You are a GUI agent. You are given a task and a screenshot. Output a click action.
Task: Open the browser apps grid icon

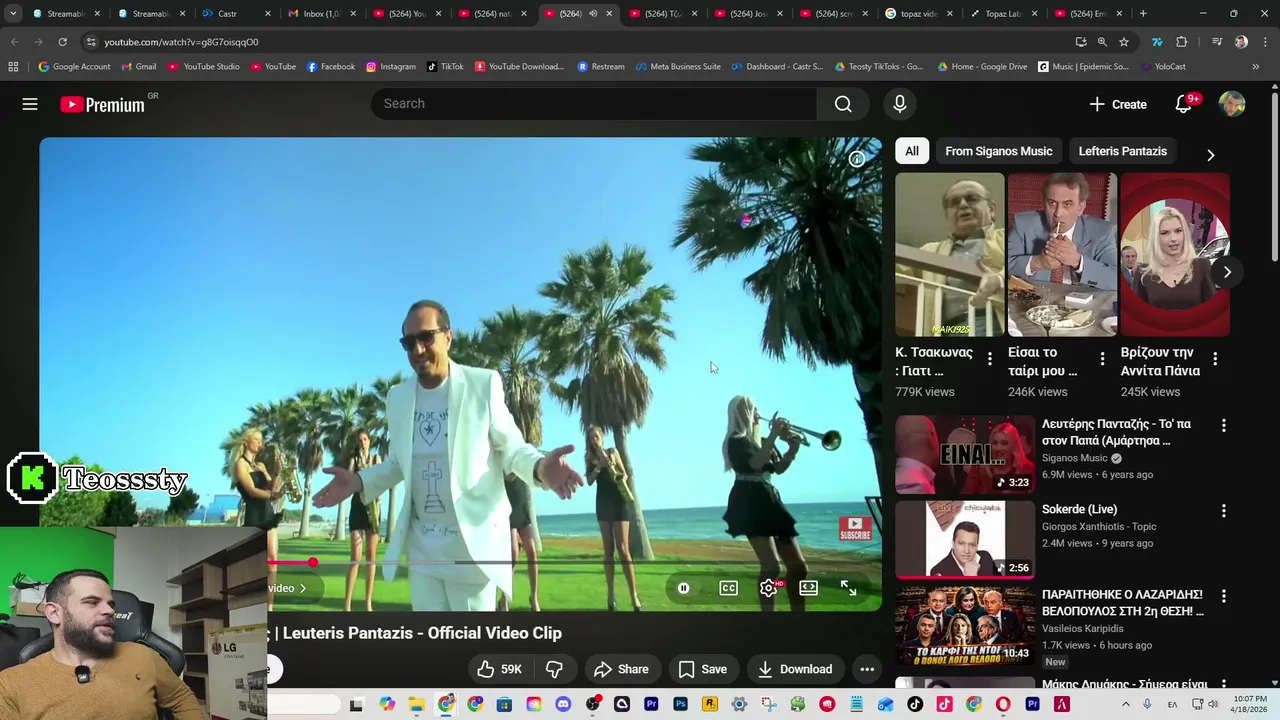click(x=13, y=67)
